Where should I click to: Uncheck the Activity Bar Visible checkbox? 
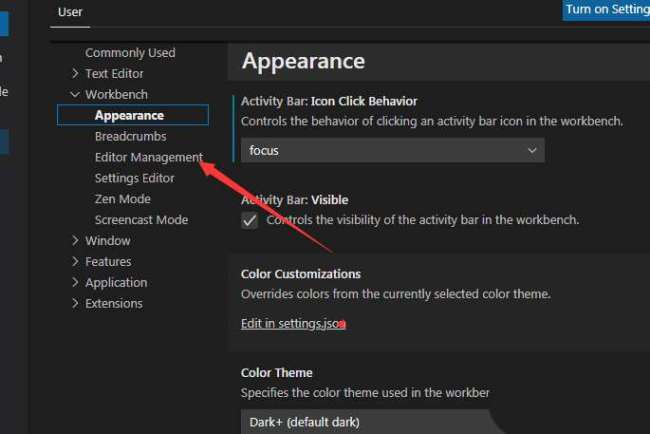click(x=250, y=221)
